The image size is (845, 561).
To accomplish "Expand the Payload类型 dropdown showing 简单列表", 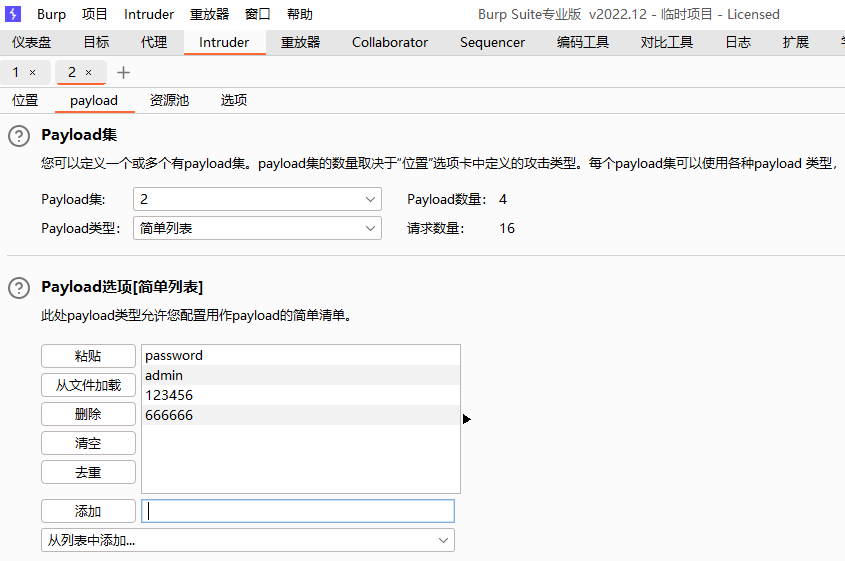I will (257, 228).
